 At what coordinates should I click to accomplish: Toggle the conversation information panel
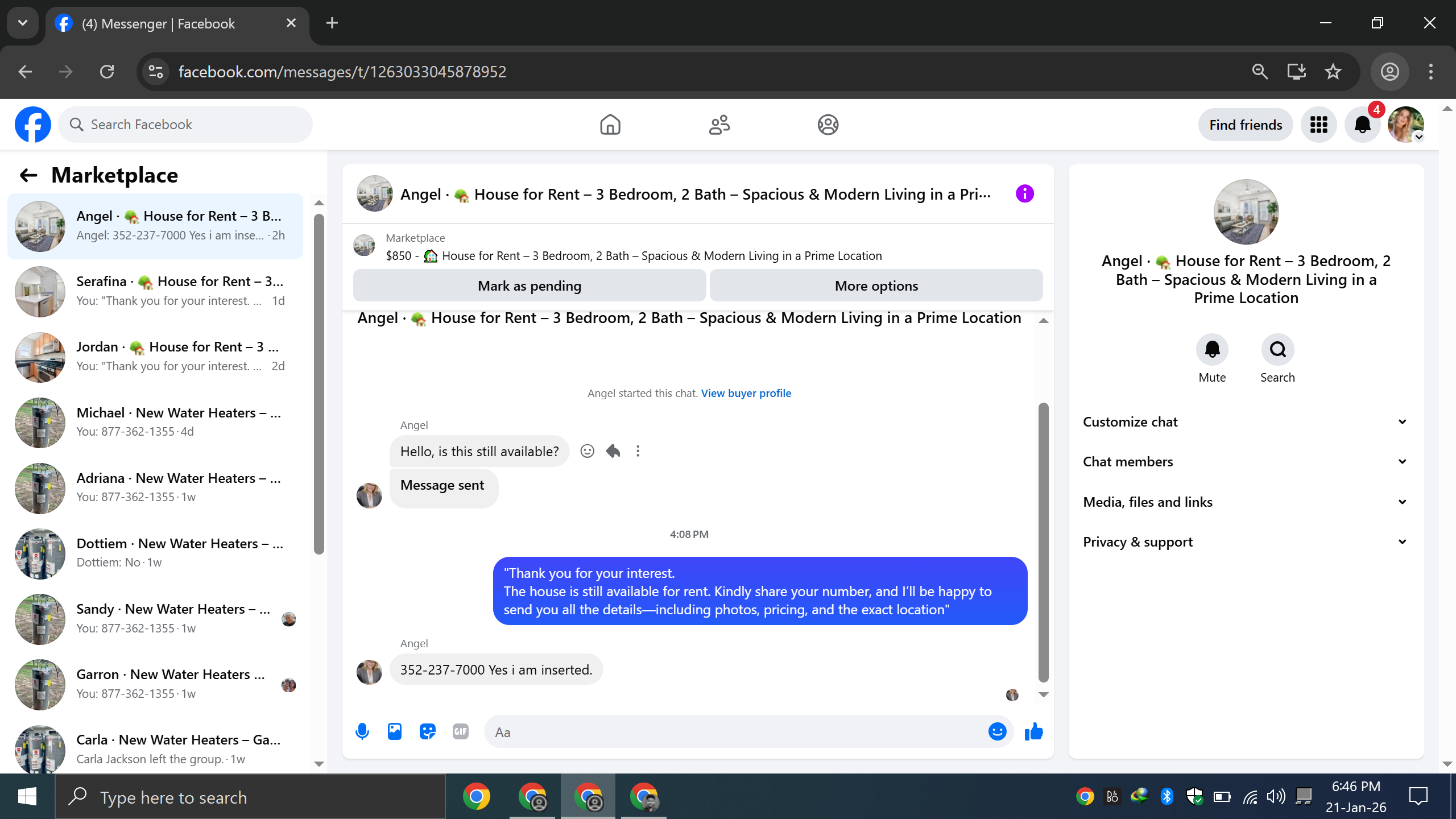click(1024, 194)
